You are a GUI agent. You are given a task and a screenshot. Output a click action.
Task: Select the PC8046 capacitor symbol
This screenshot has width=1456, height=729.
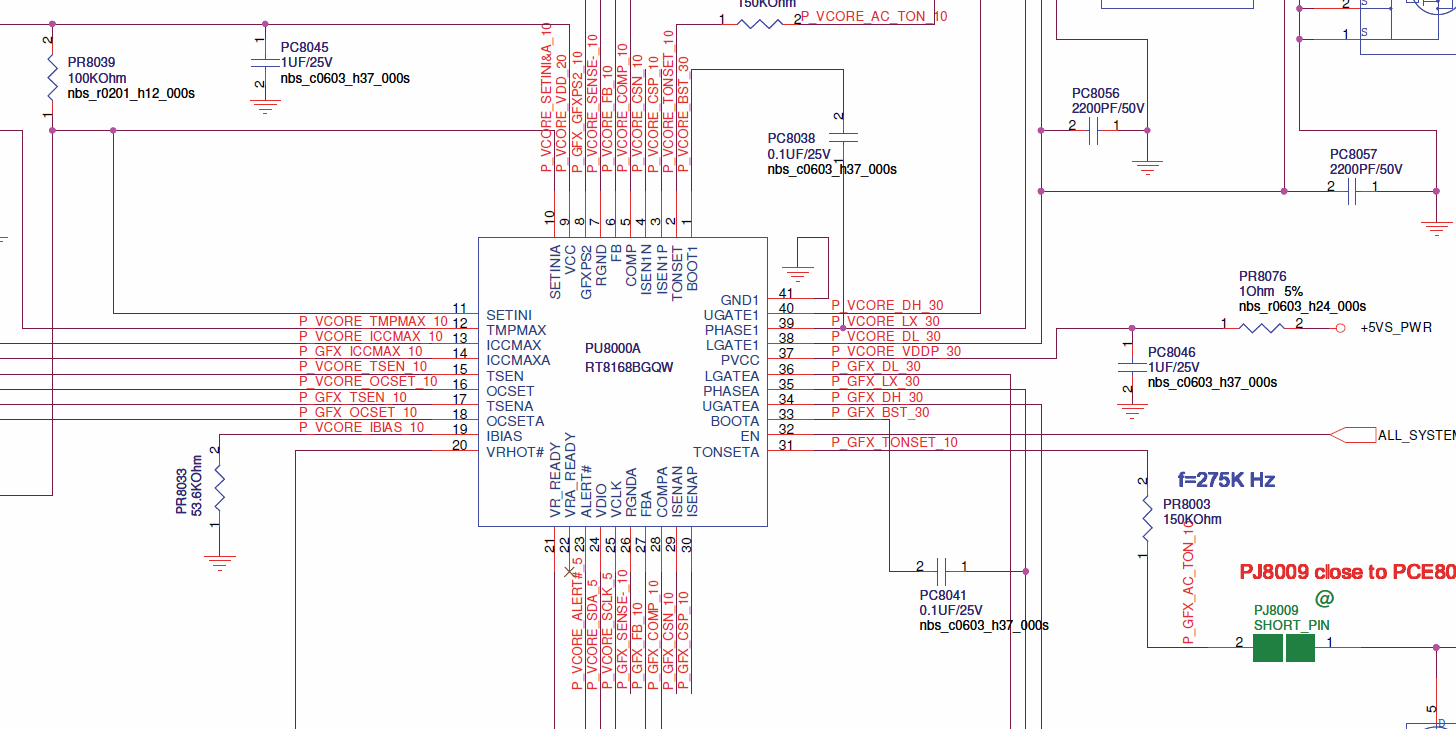tap(1132, 369)
